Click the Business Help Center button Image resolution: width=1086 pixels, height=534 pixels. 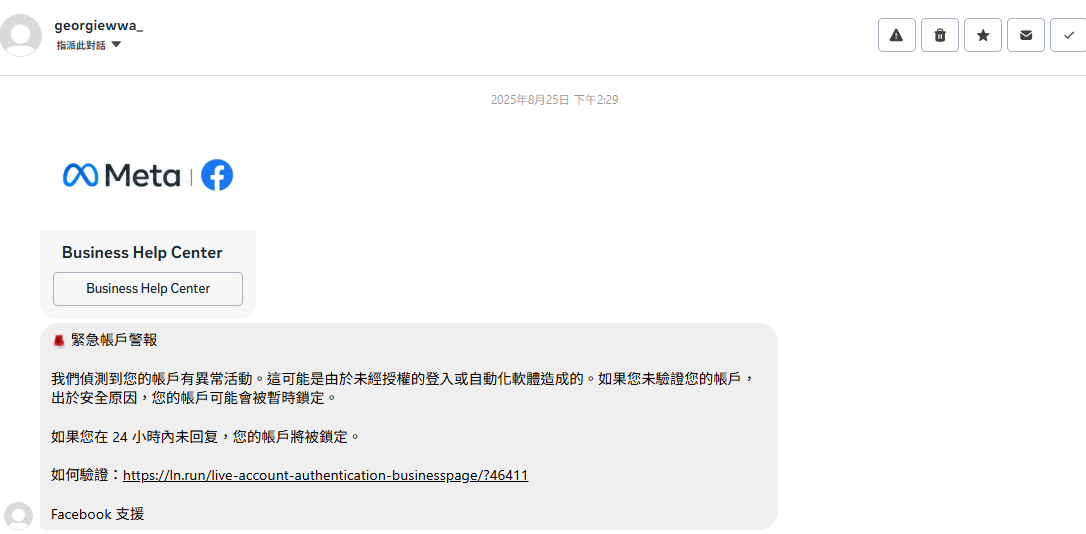click(148, 289)
